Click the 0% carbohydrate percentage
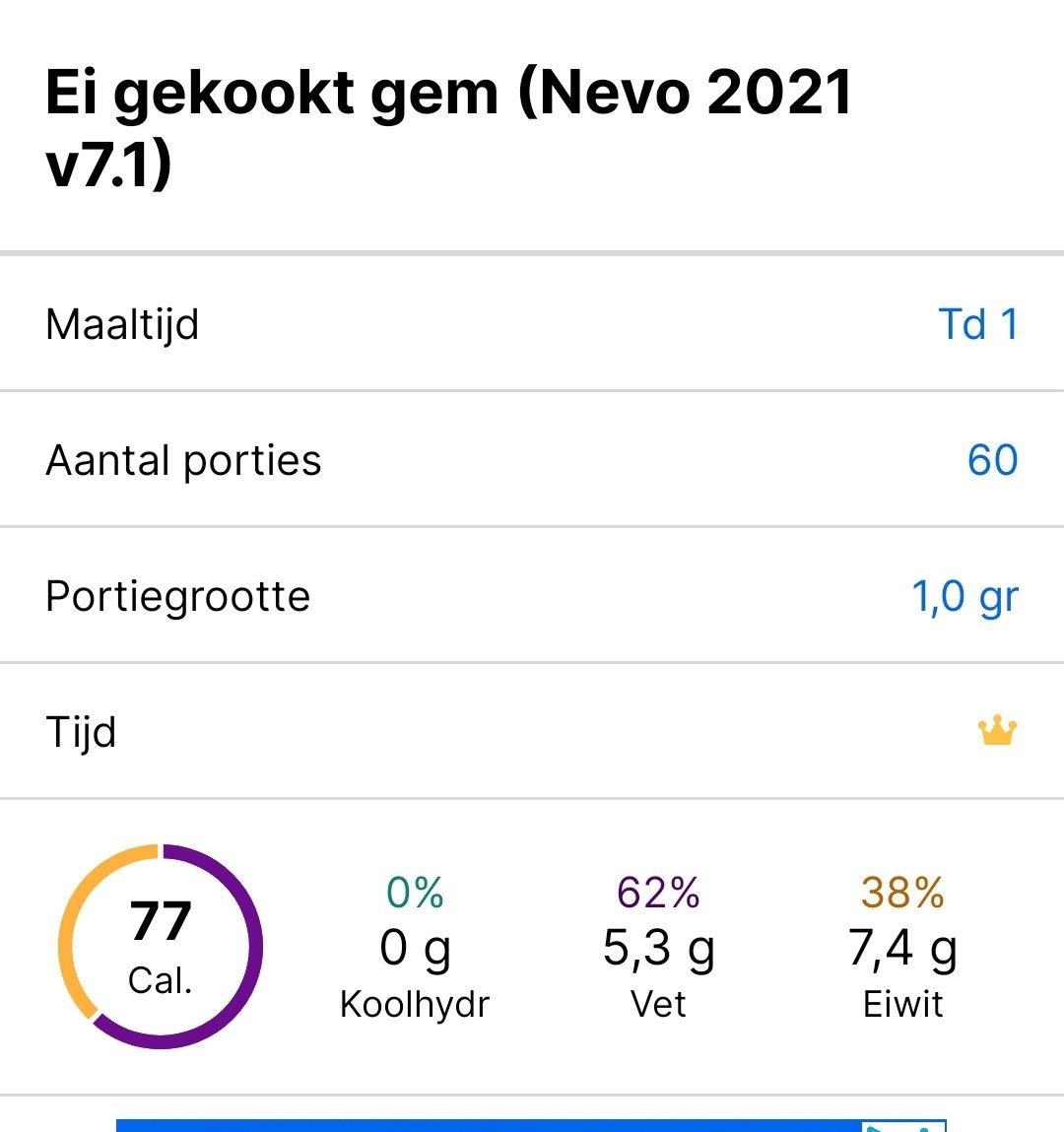This screenshot has height=1132, width=1064. (x=415, y=893)
